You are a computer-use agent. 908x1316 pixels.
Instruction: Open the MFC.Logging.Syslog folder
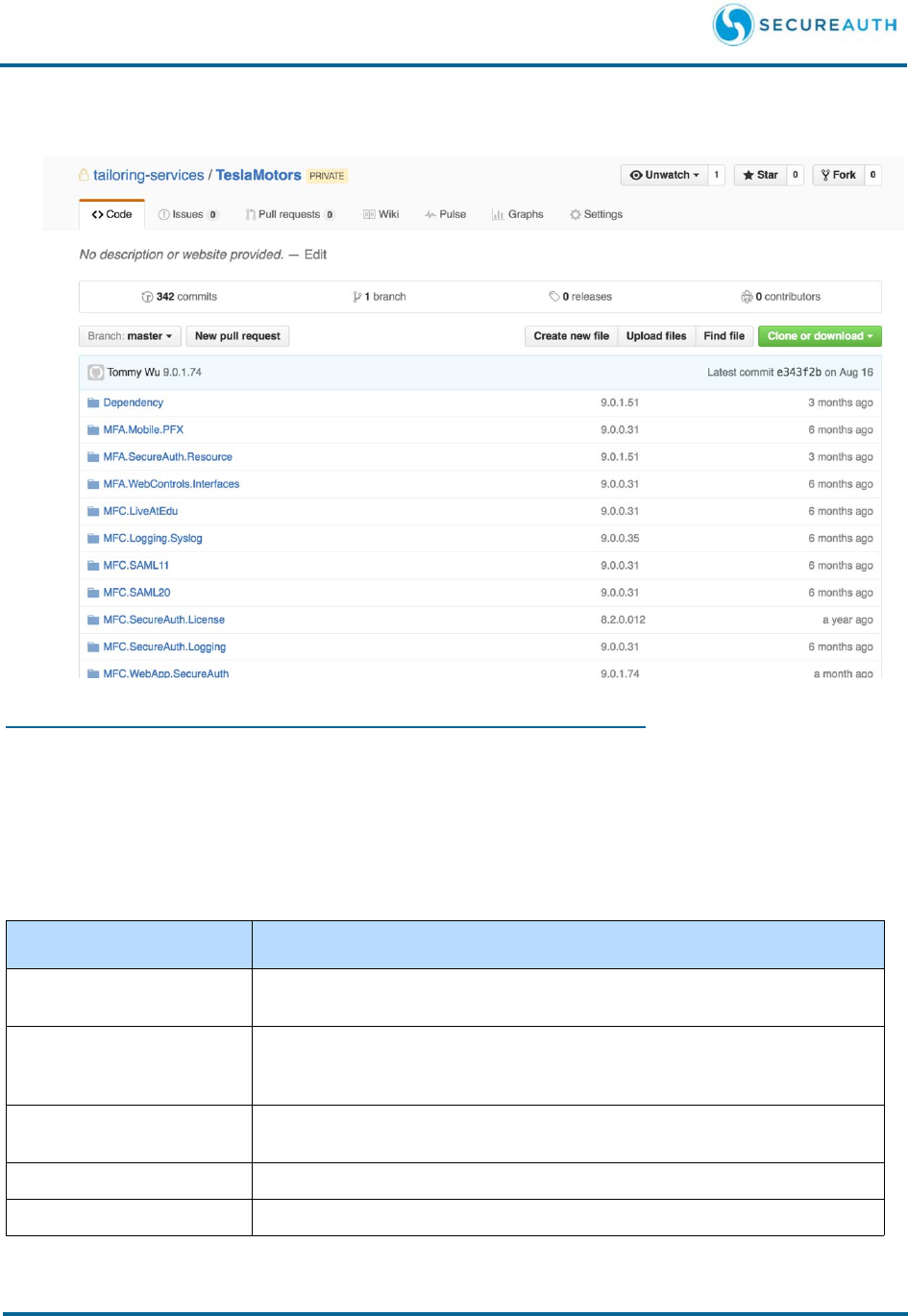click(x=153, y=538)
